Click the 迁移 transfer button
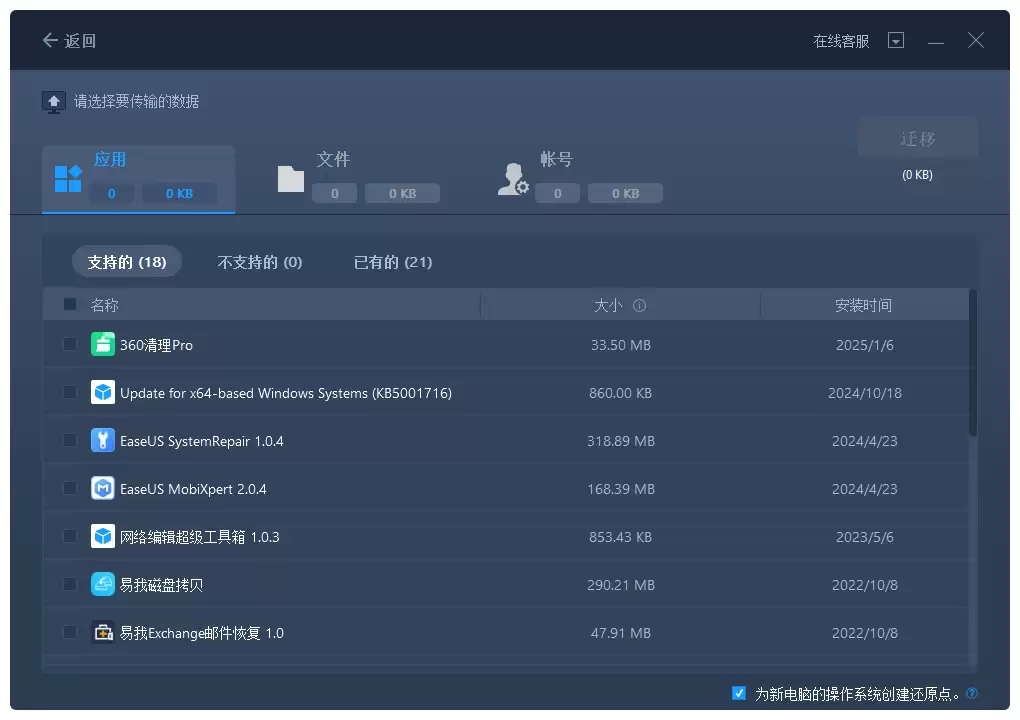Viewport: 1020px width, 720px height. [x=917, y=137]
